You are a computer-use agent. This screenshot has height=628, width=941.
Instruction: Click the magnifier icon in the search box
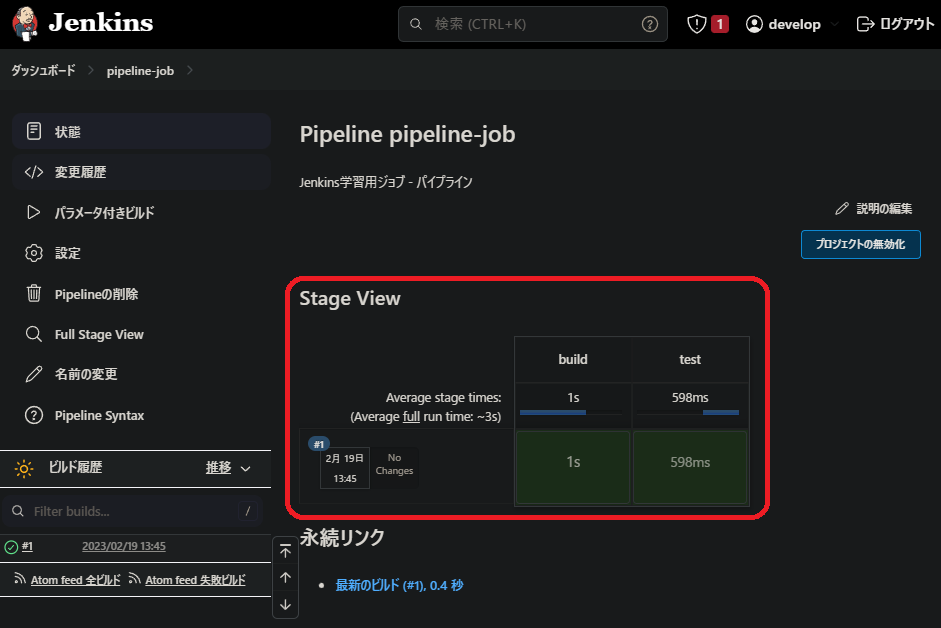click(415, 24)
